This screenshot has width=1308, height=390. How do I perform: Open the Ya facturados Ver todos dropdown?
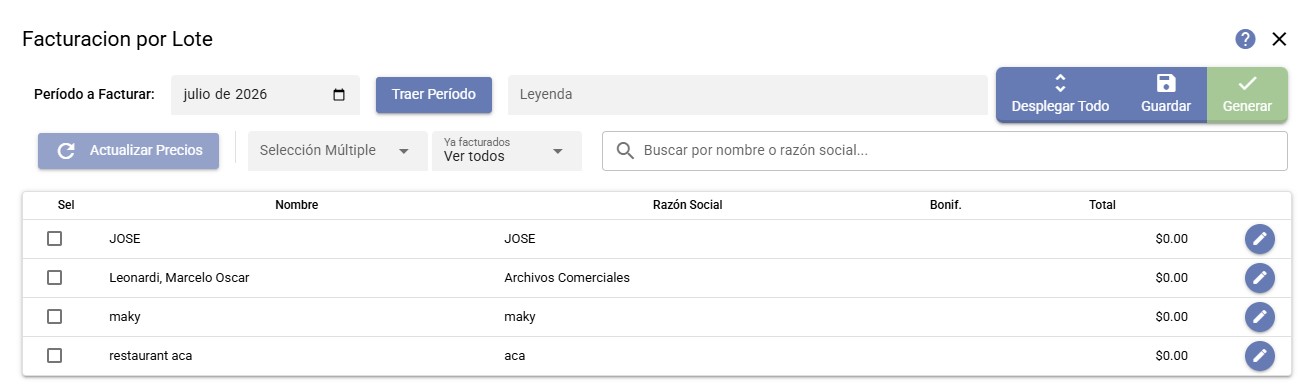pos(507,151)
